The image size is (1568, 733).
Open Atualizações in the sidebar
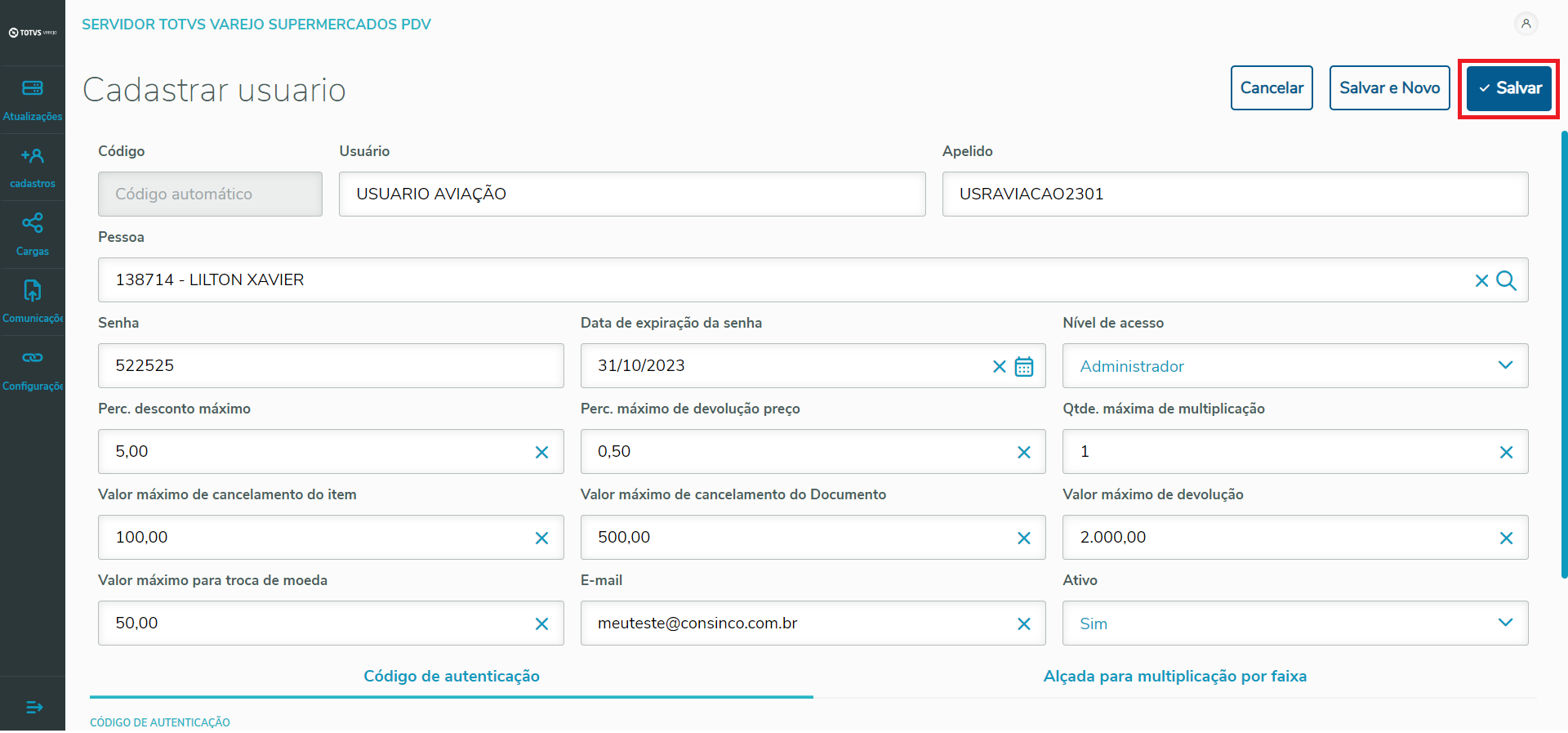[33, 100]
